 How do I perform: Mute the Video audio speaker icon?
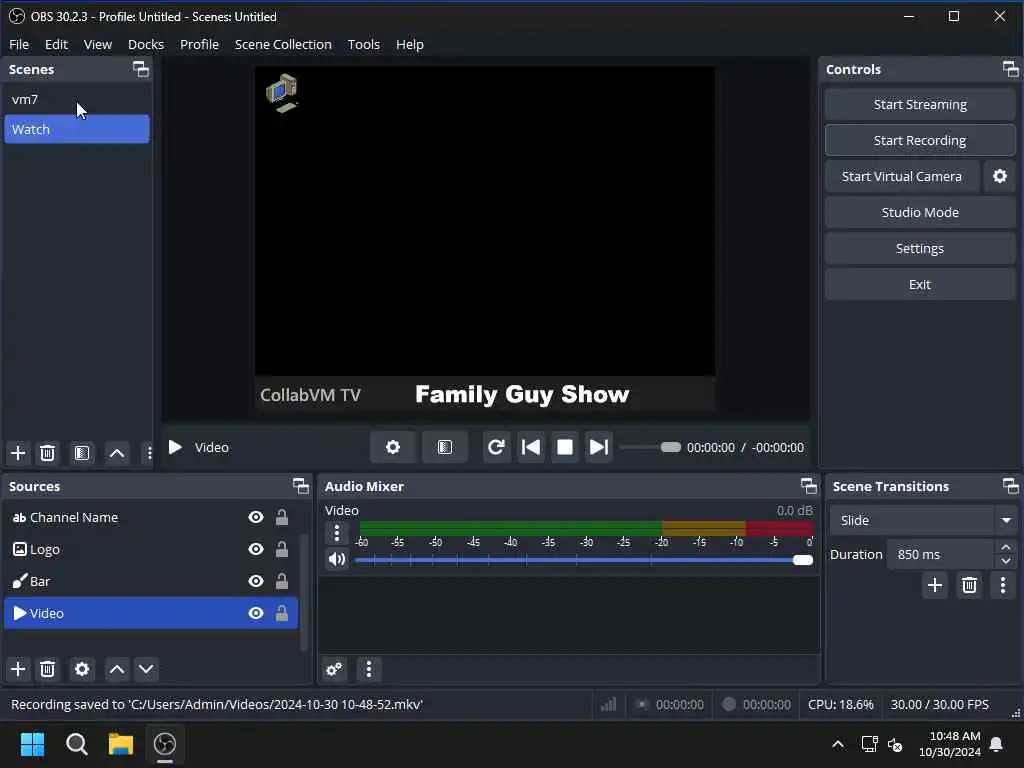coord(337,559)
